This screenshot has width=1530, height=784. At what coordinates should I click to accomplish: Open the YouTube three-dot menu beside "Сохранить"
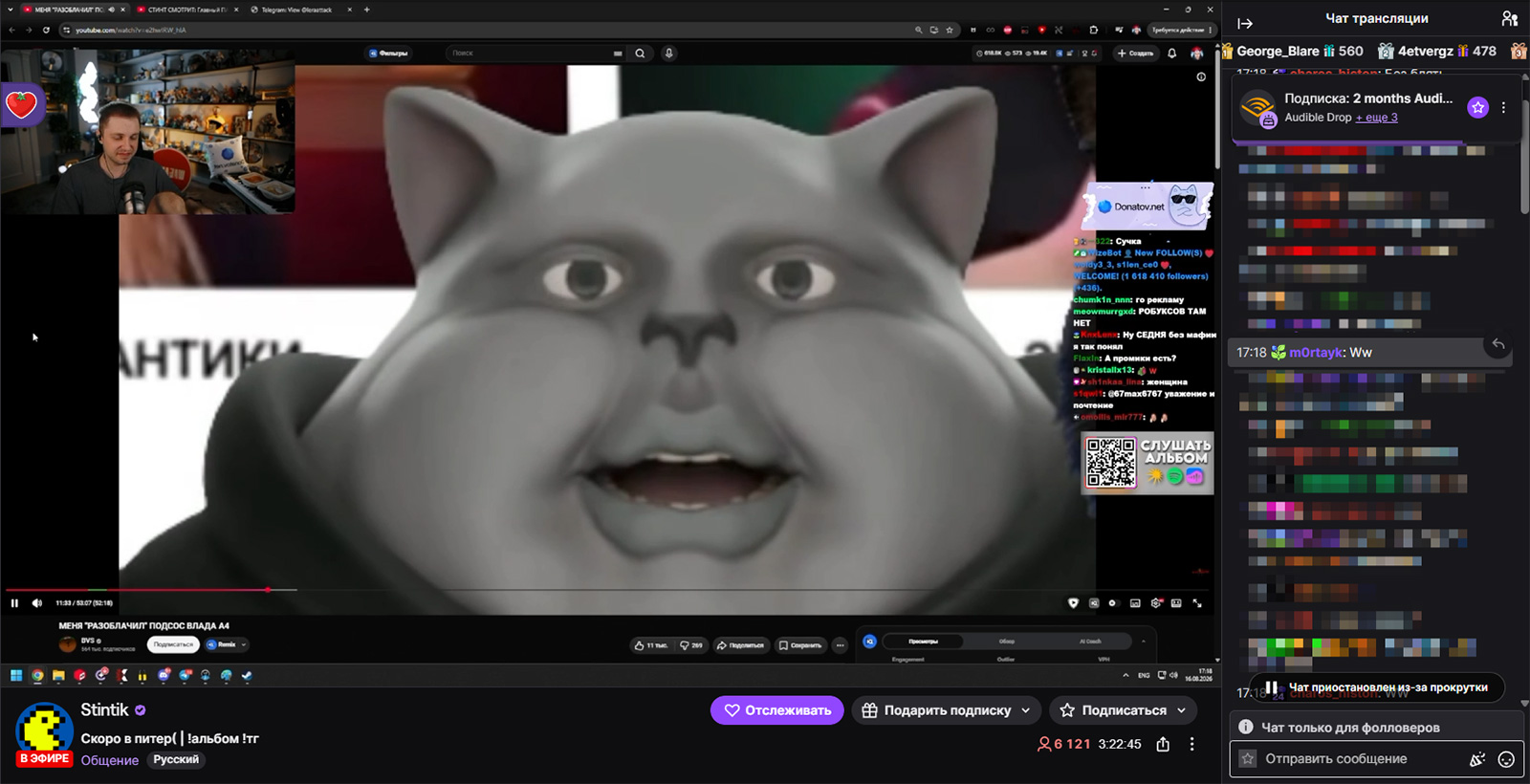[841, 645]
